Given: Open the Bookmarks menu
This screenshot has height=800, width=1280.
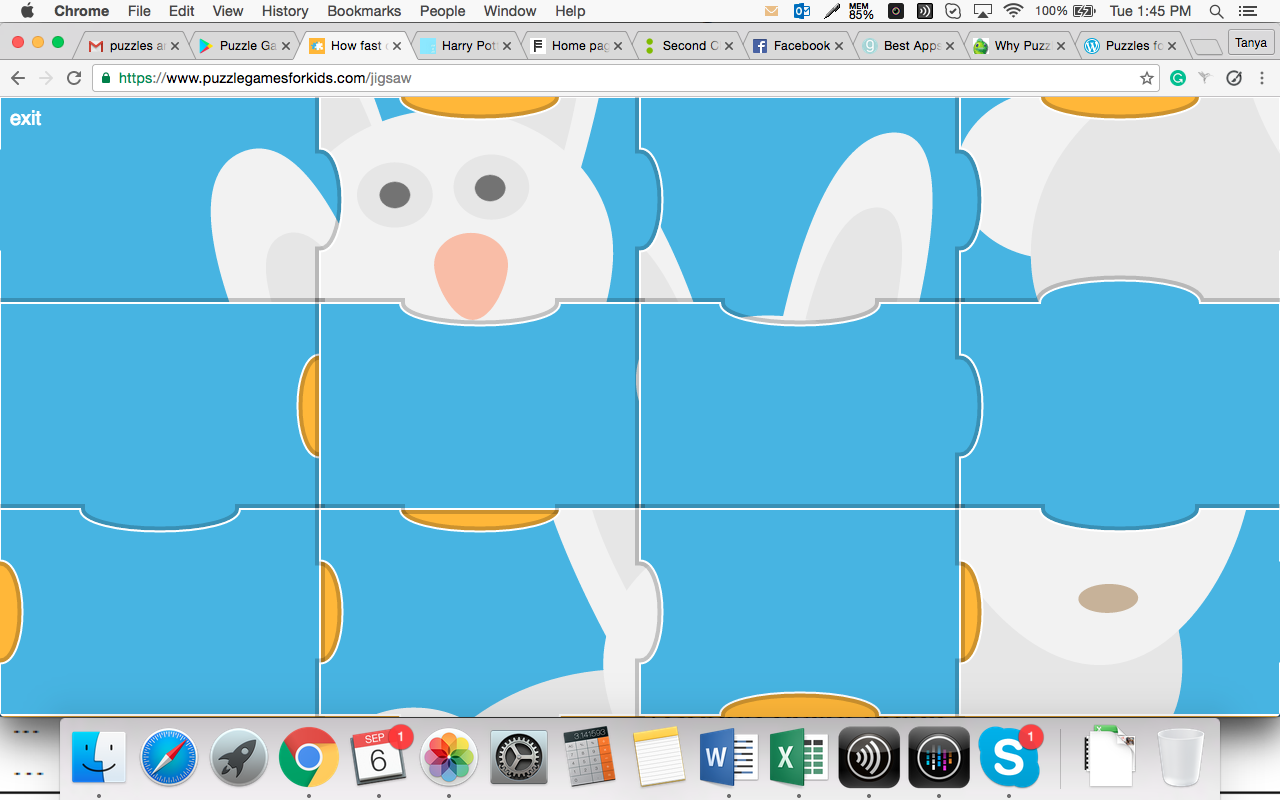Looking at the screenshot, I should pyautogui.click(x=364, y=11).
